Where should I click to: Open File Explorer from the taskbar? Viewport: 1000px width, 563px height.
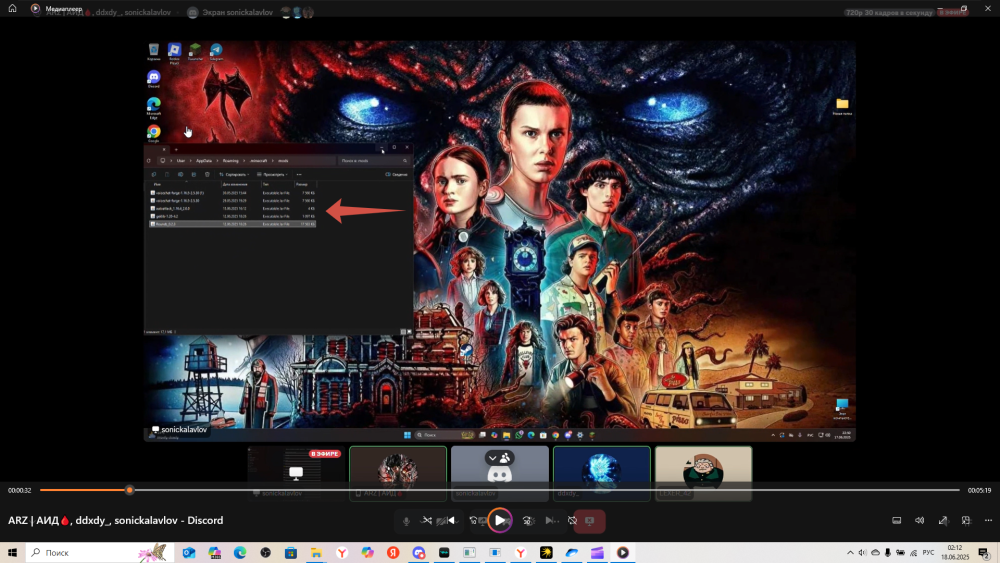(316, 553)
